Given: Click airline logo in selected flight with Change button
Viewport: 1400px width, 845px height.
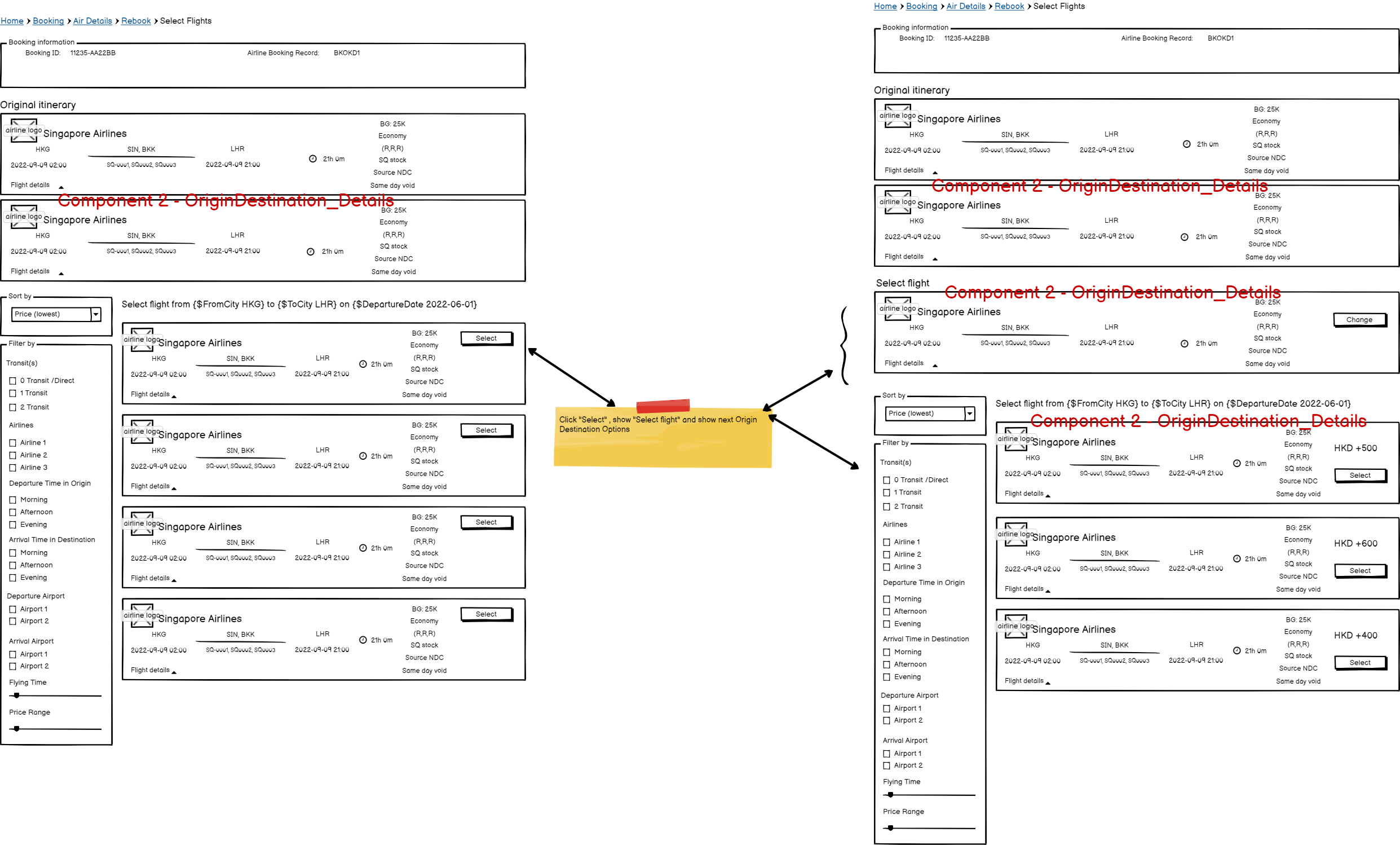Looking at the screenshot, I should (898, 309).
